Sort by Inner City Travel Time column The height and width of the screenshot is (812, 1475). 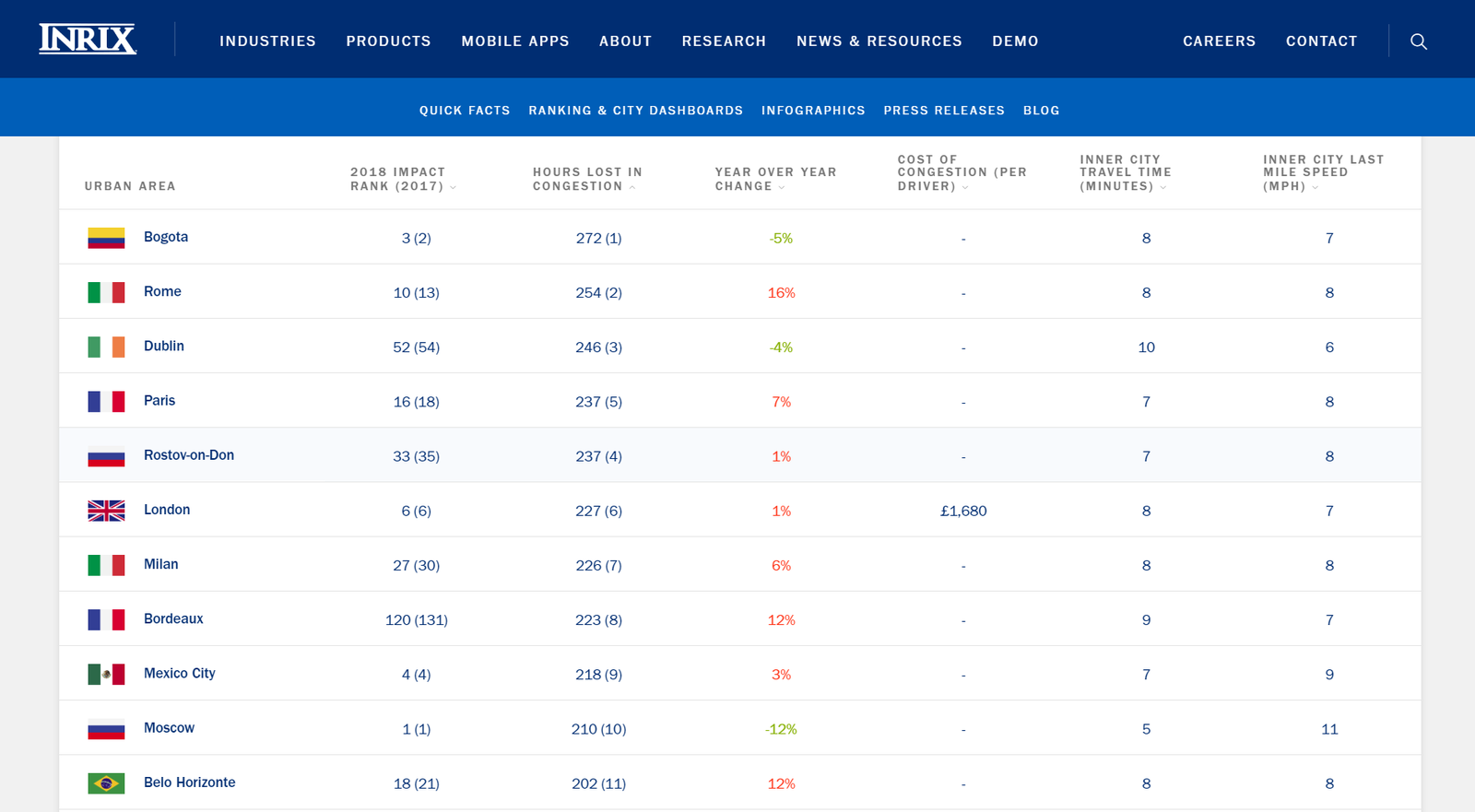point(1126,172)
